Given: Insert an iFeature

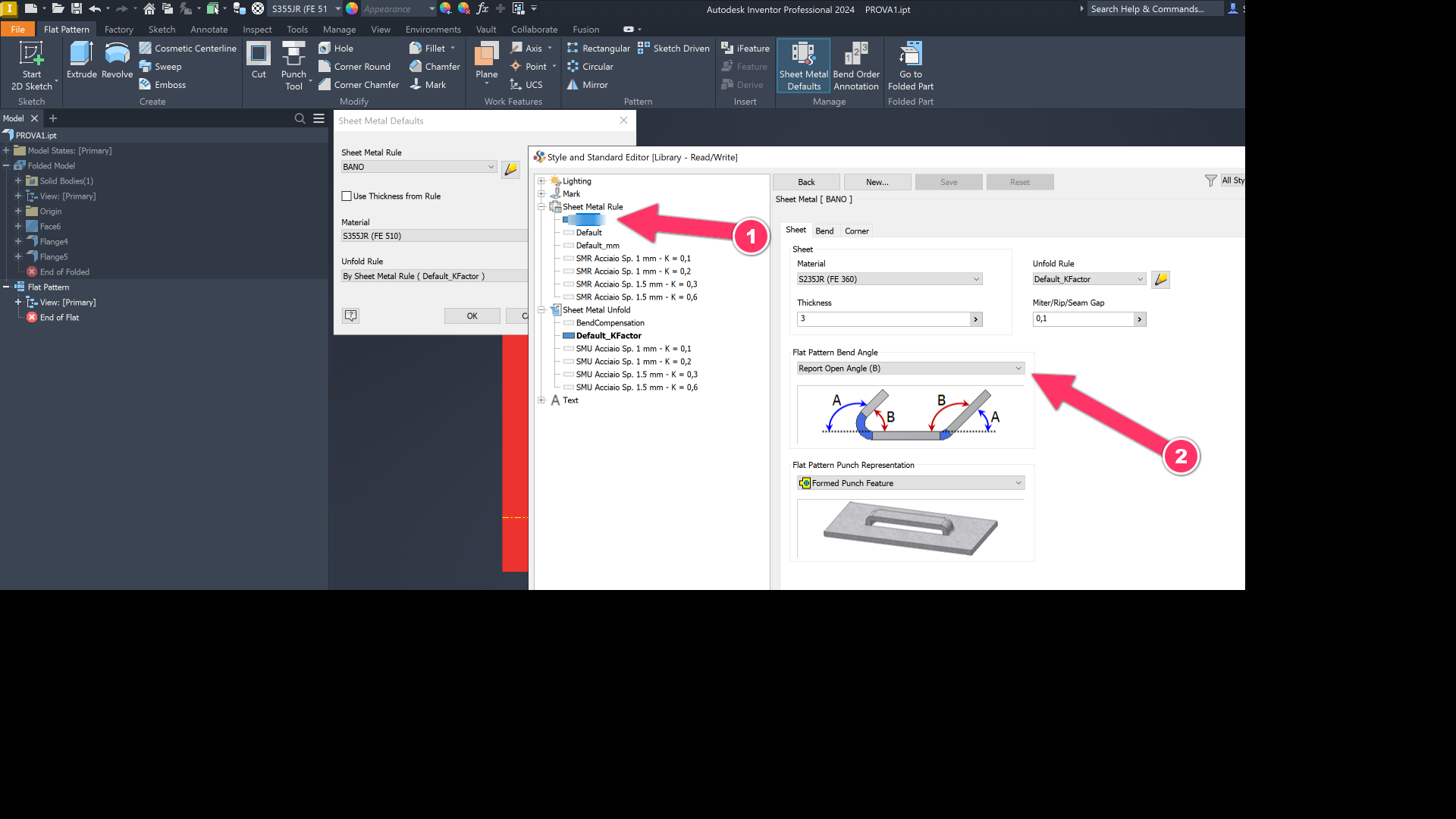Looking at the screenshot, I should [745, 48].
